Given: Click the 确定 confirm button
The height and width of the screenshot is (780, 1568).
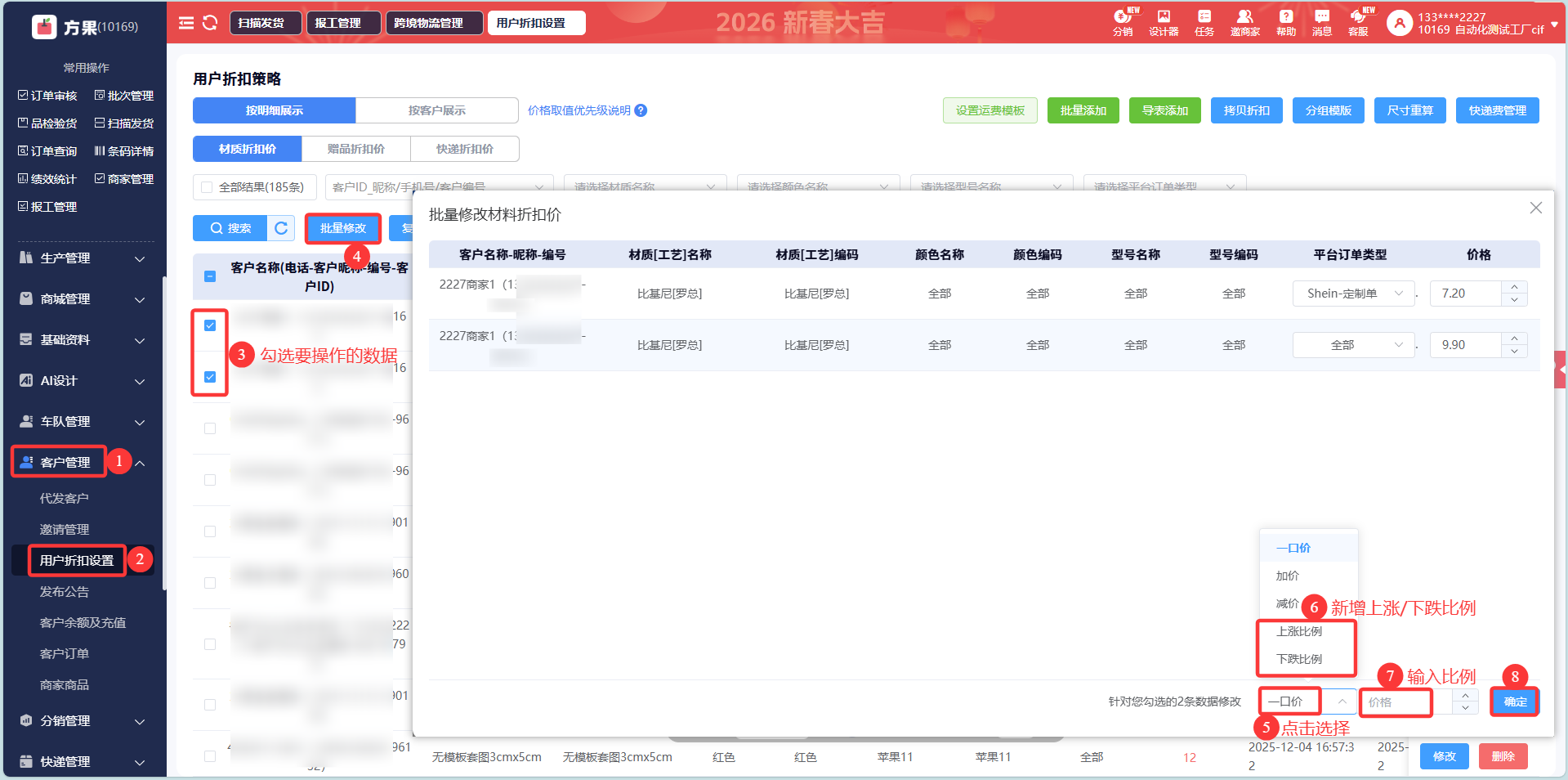Looking at the screenshot, I should tap(1514, 702).
